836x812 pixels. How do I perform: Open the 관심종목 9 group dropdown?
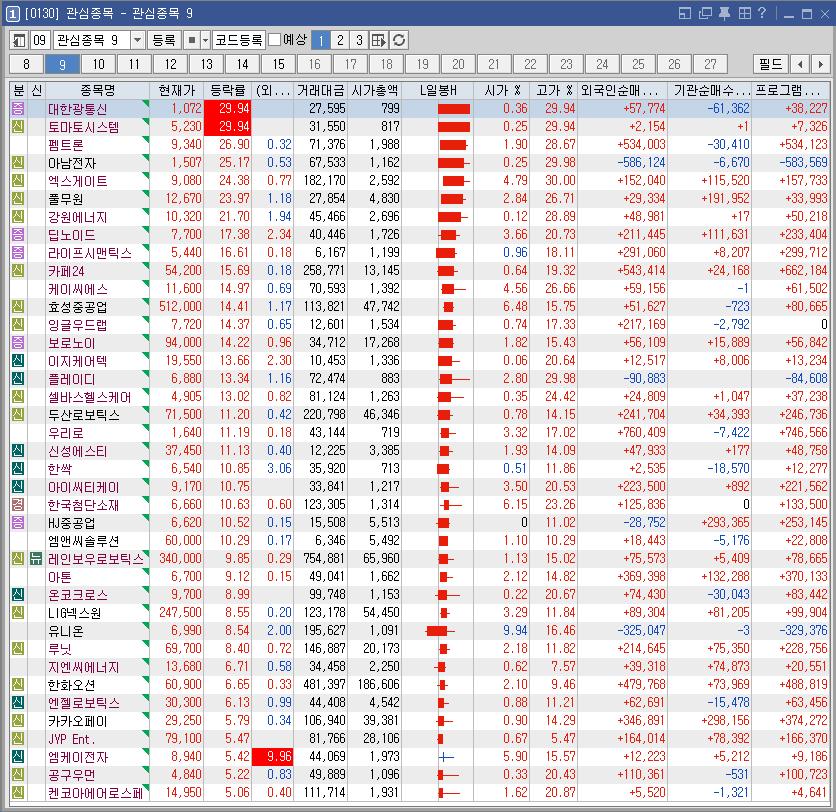click(137, 40)
